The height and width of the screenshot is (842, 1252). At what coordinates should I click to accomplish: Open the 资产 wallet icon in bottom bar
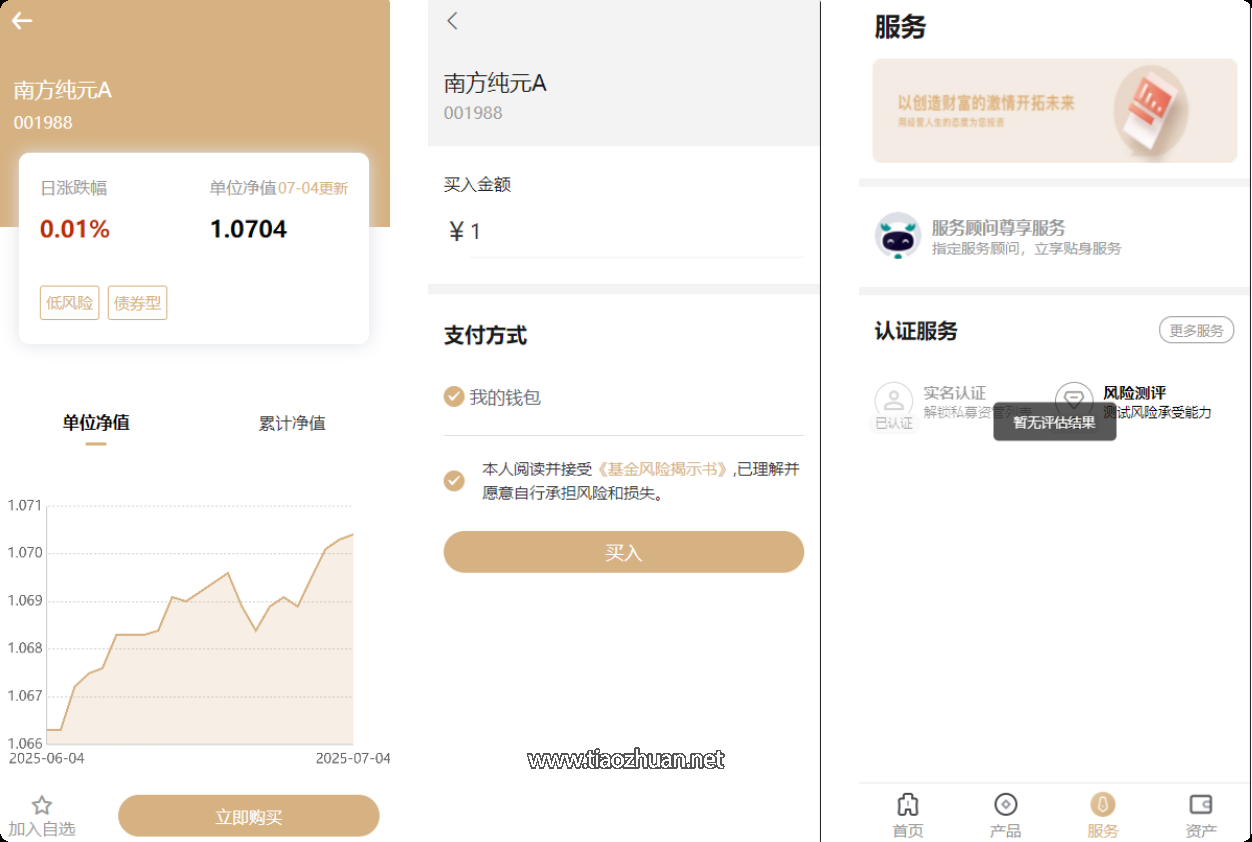coord(1201,804)
